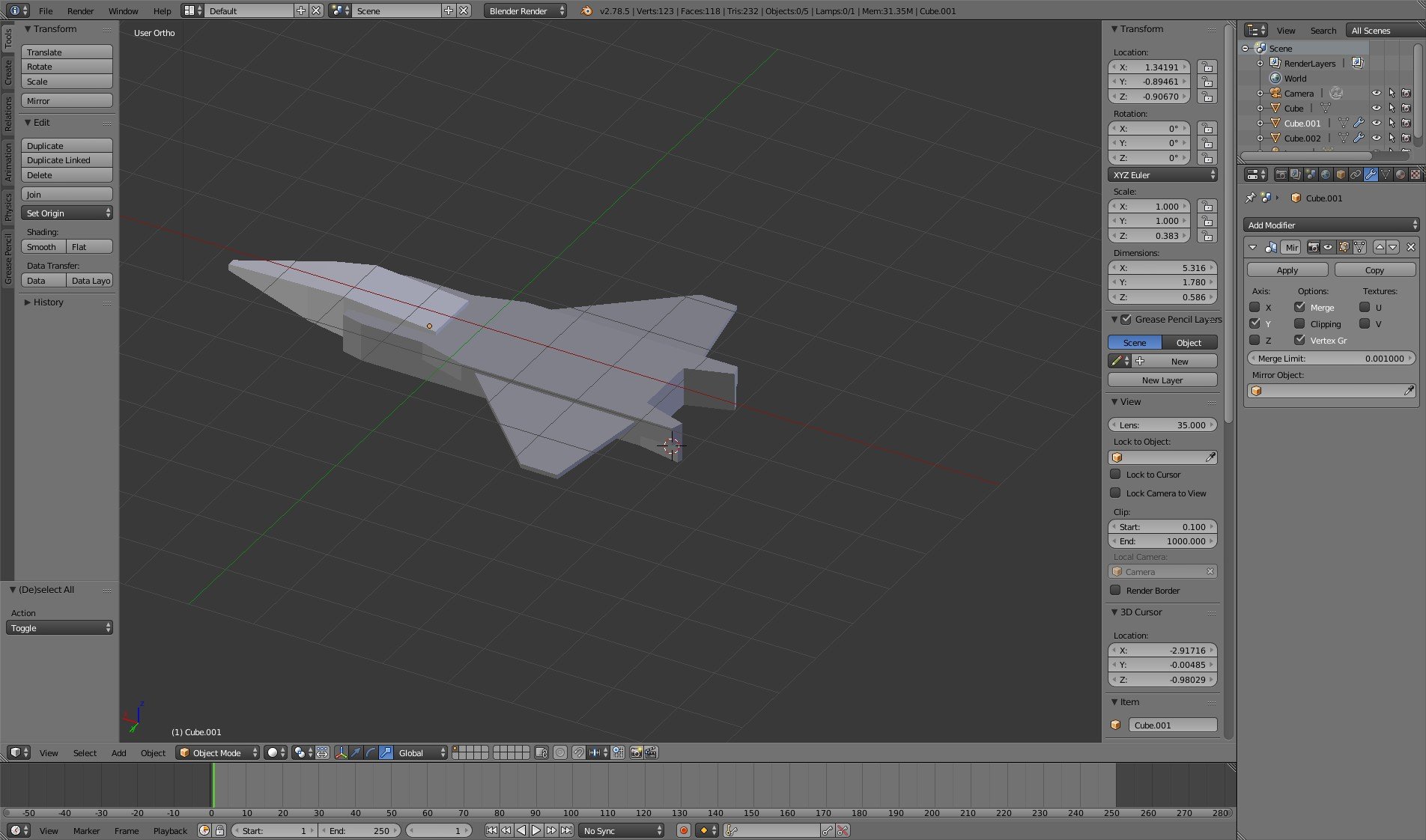Open the Scene properties tab icon

[x=1311, y=174]
